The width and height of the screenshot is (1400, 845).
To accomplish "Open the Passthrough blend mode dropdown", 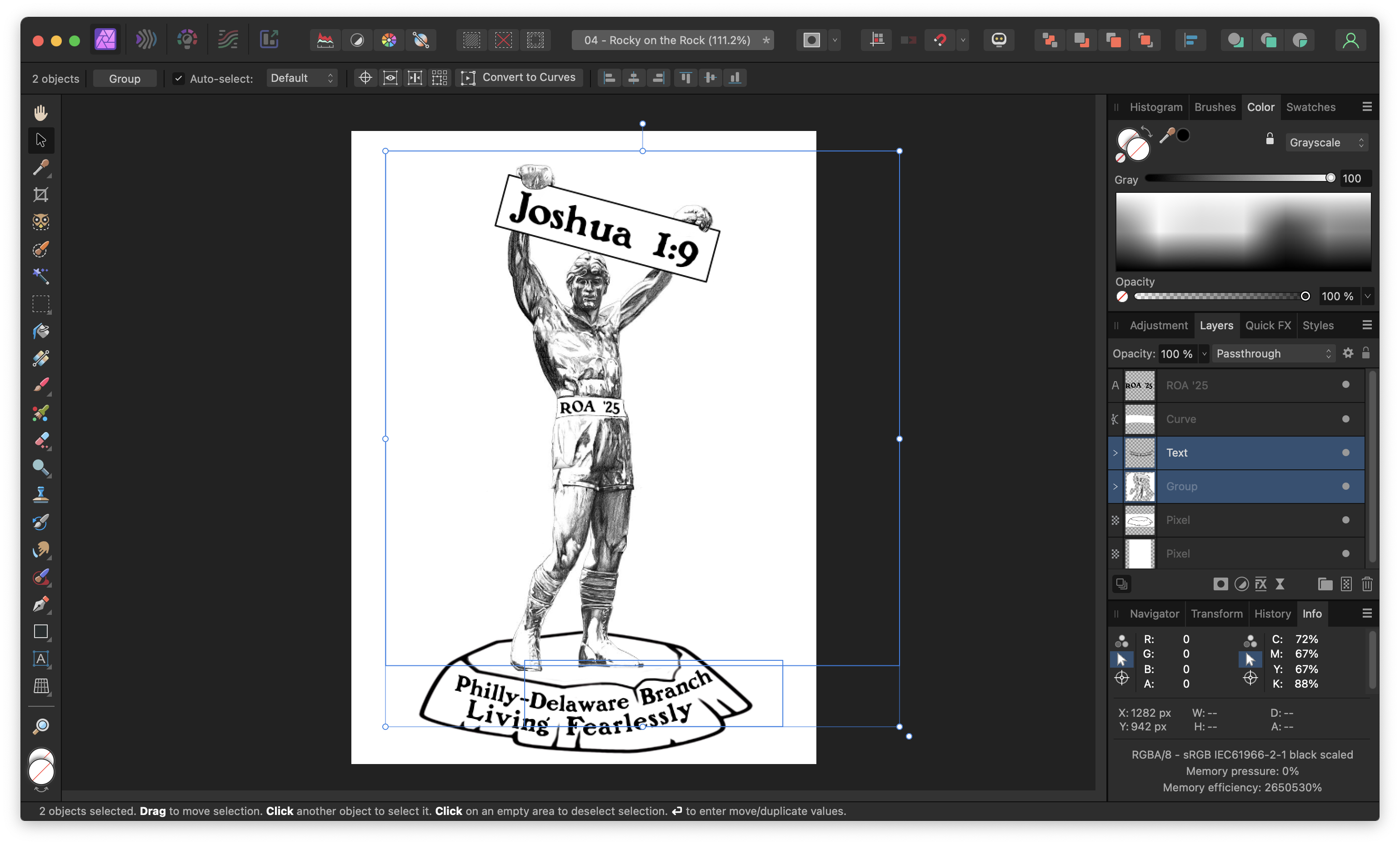I will tap(1273, 353).
